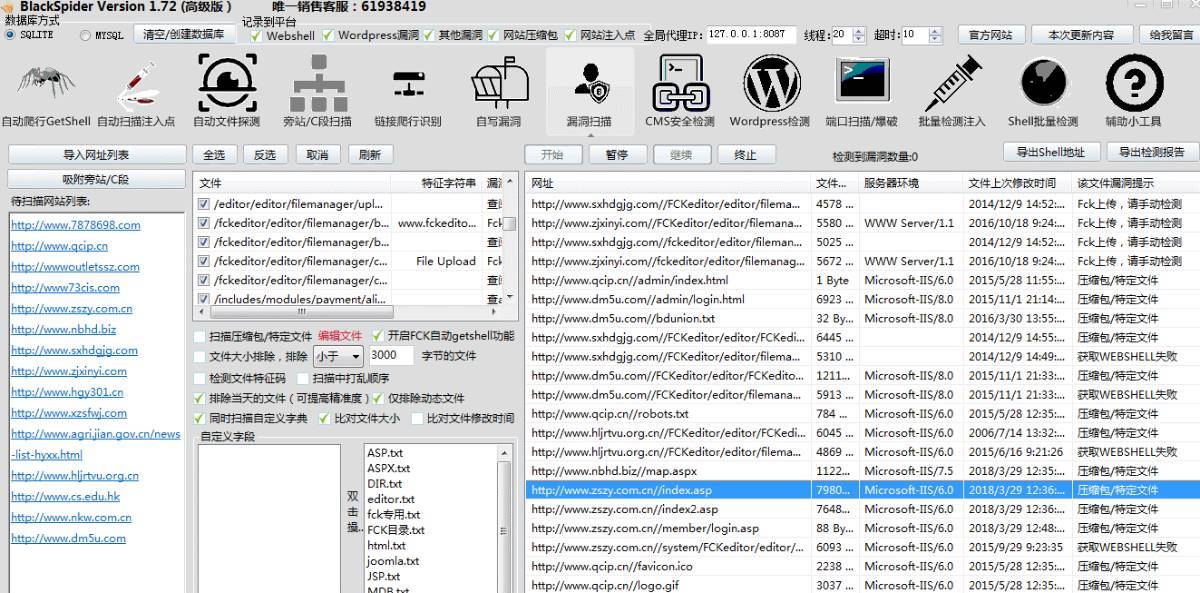Toggle 排除当天的文件 checkbox
Image resolution: width=1200 pixels, height=593 pixels.
(200, 398)
